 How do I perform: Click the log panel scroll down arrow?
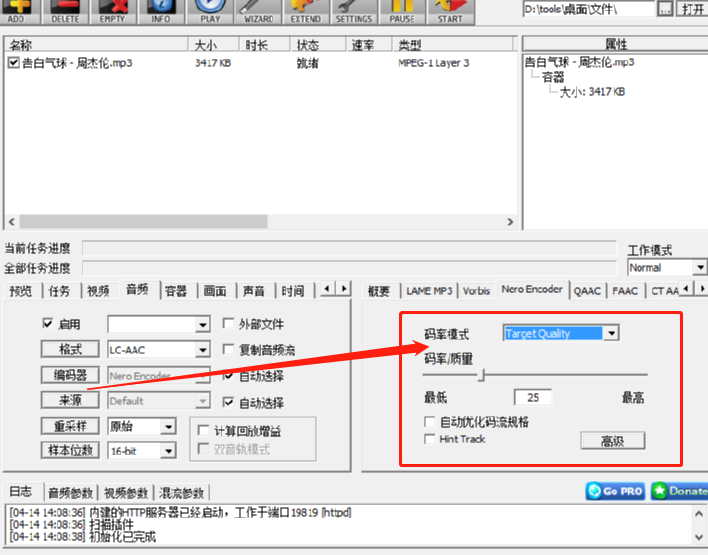coord(699,537)
